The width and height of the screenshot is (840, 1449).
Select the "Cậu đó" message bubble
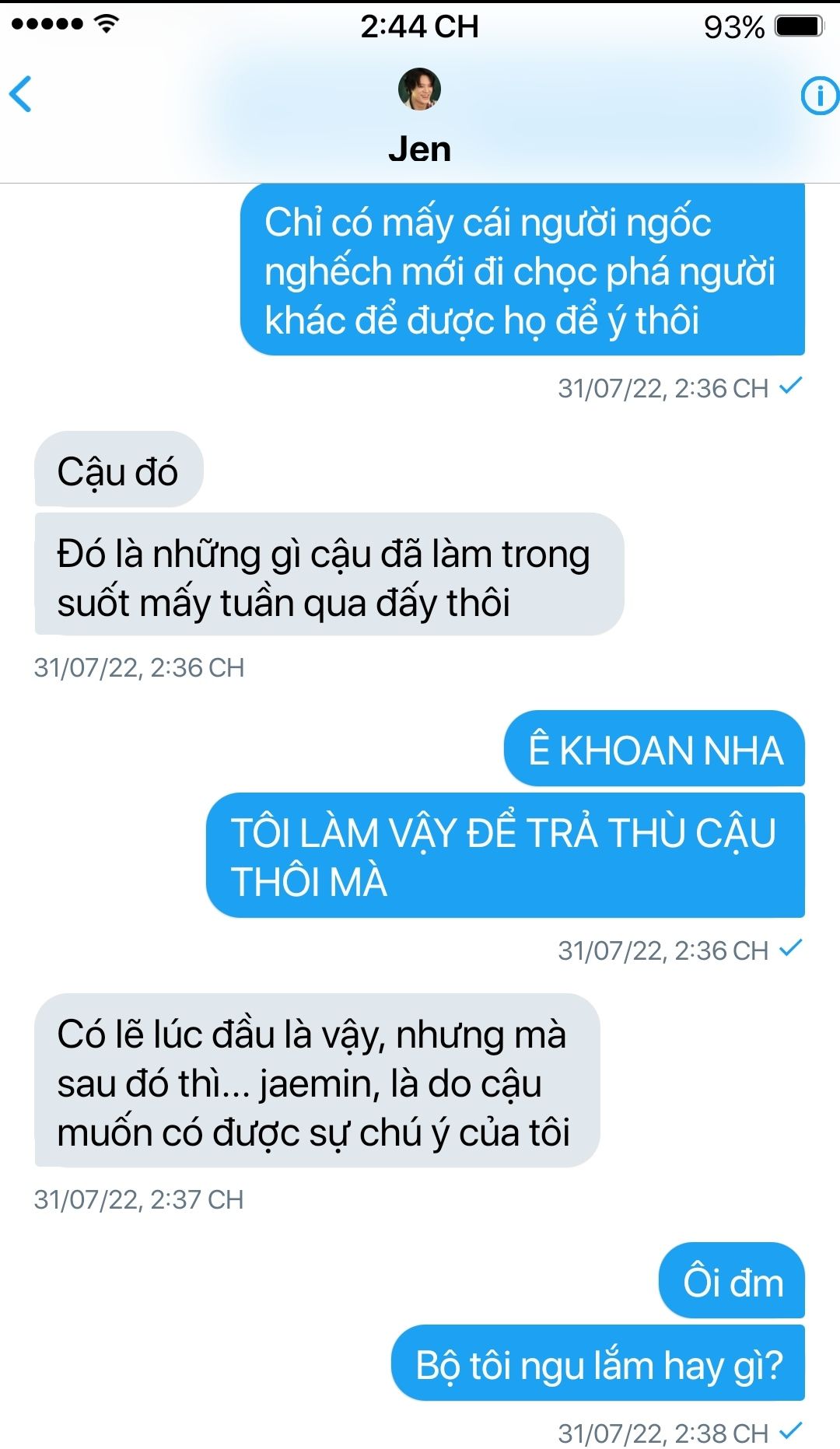point(119,470)
